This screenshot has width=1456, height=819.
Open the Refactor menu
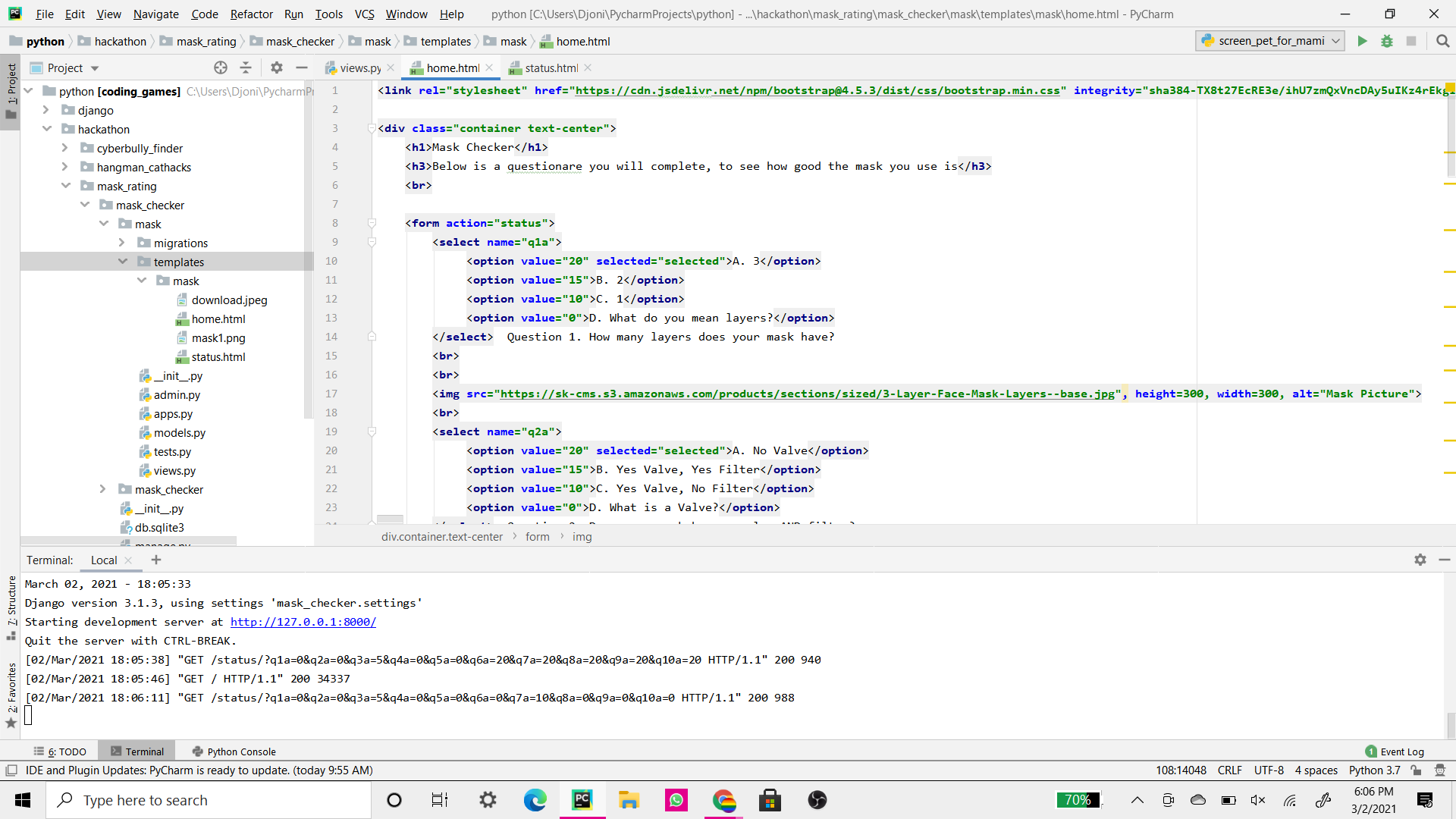point(251,14)
